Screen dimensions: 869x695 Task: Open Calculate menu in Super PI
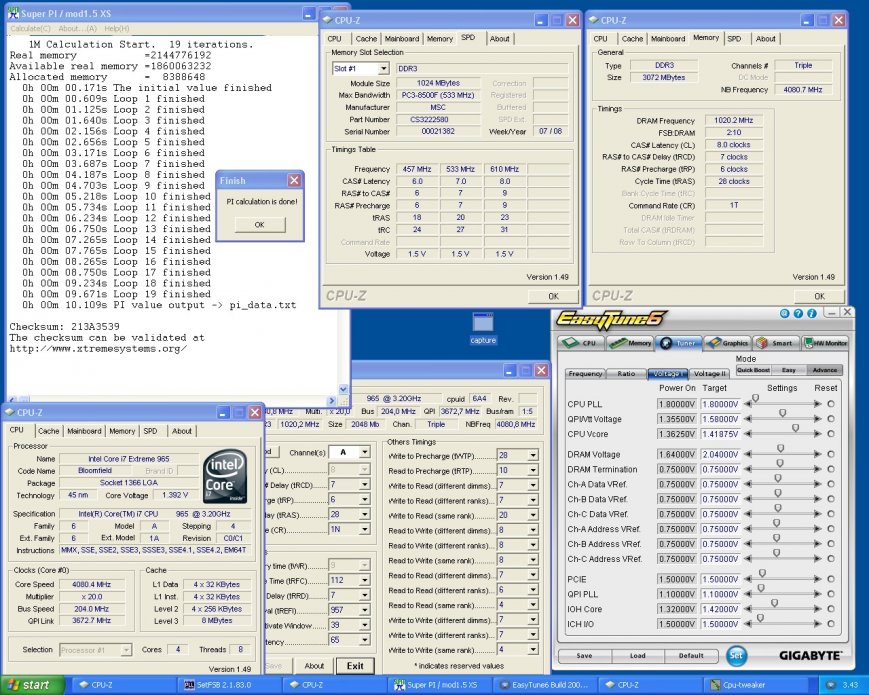[x=30, y=28]
